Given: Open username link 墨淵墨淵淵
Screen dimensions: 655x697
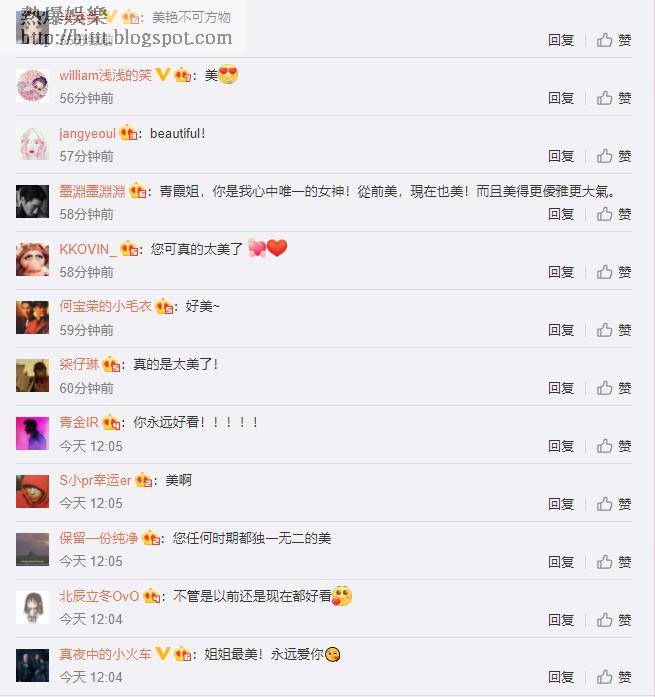Looking at the screenshot, I should pyautogui.click(x=92, y=191).
